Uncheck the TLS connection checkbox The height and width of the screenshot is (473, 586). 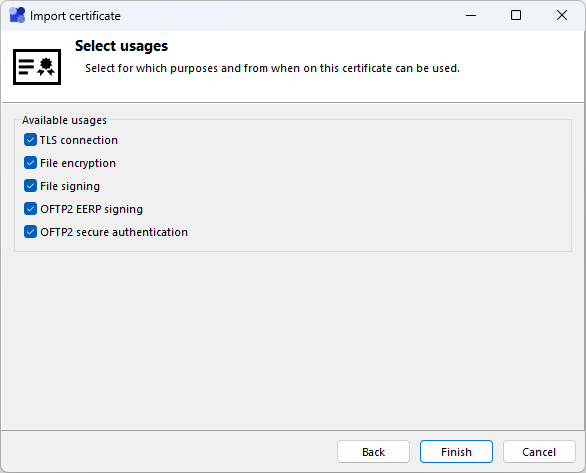point(30,140)
